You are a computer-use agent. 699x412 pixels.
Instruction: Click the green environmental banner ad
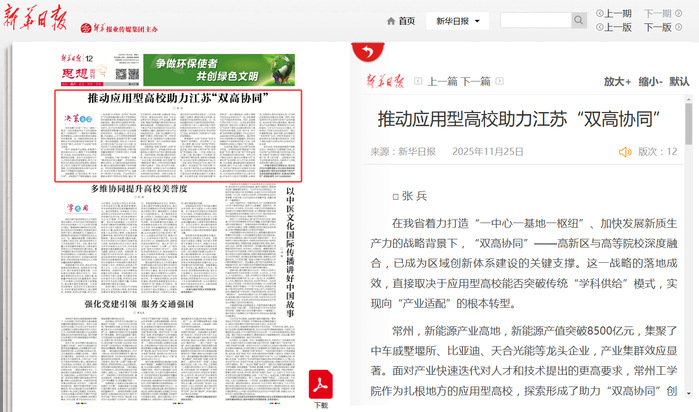pos(218,68)
